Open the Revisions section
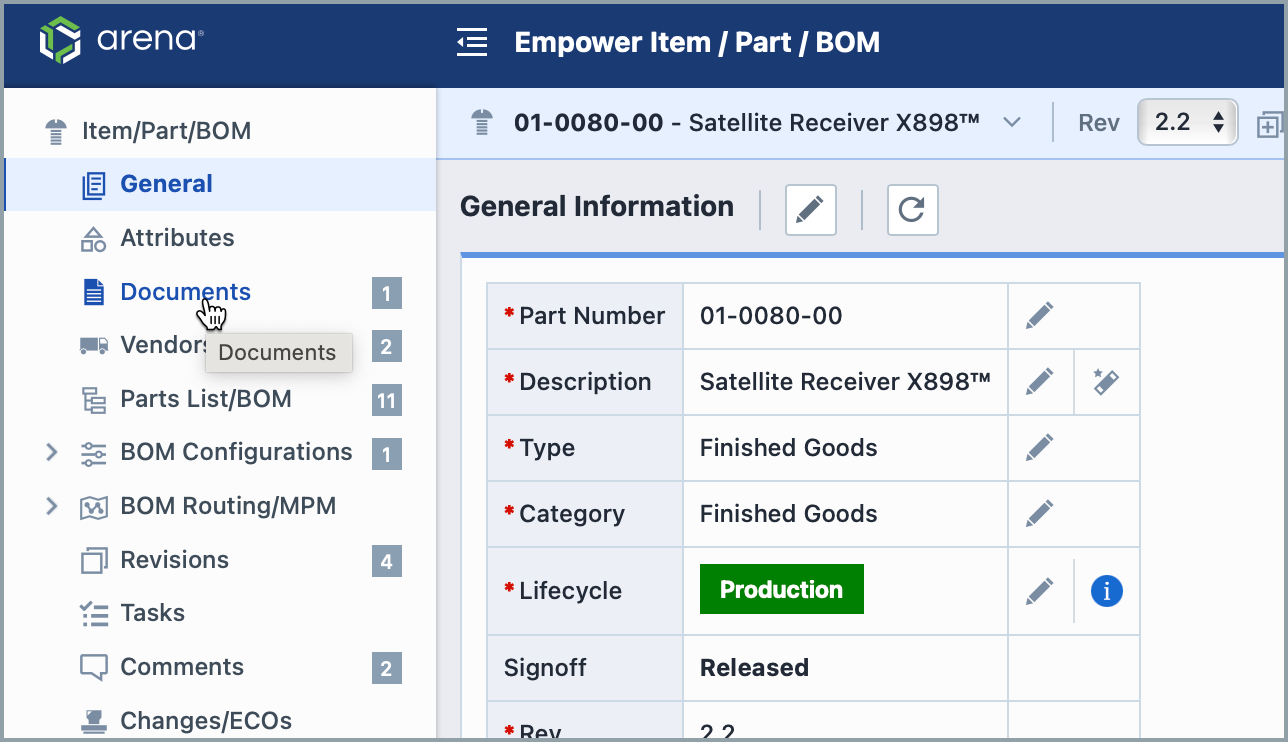This screenshot has width=1288, height=742. point(174,560)
